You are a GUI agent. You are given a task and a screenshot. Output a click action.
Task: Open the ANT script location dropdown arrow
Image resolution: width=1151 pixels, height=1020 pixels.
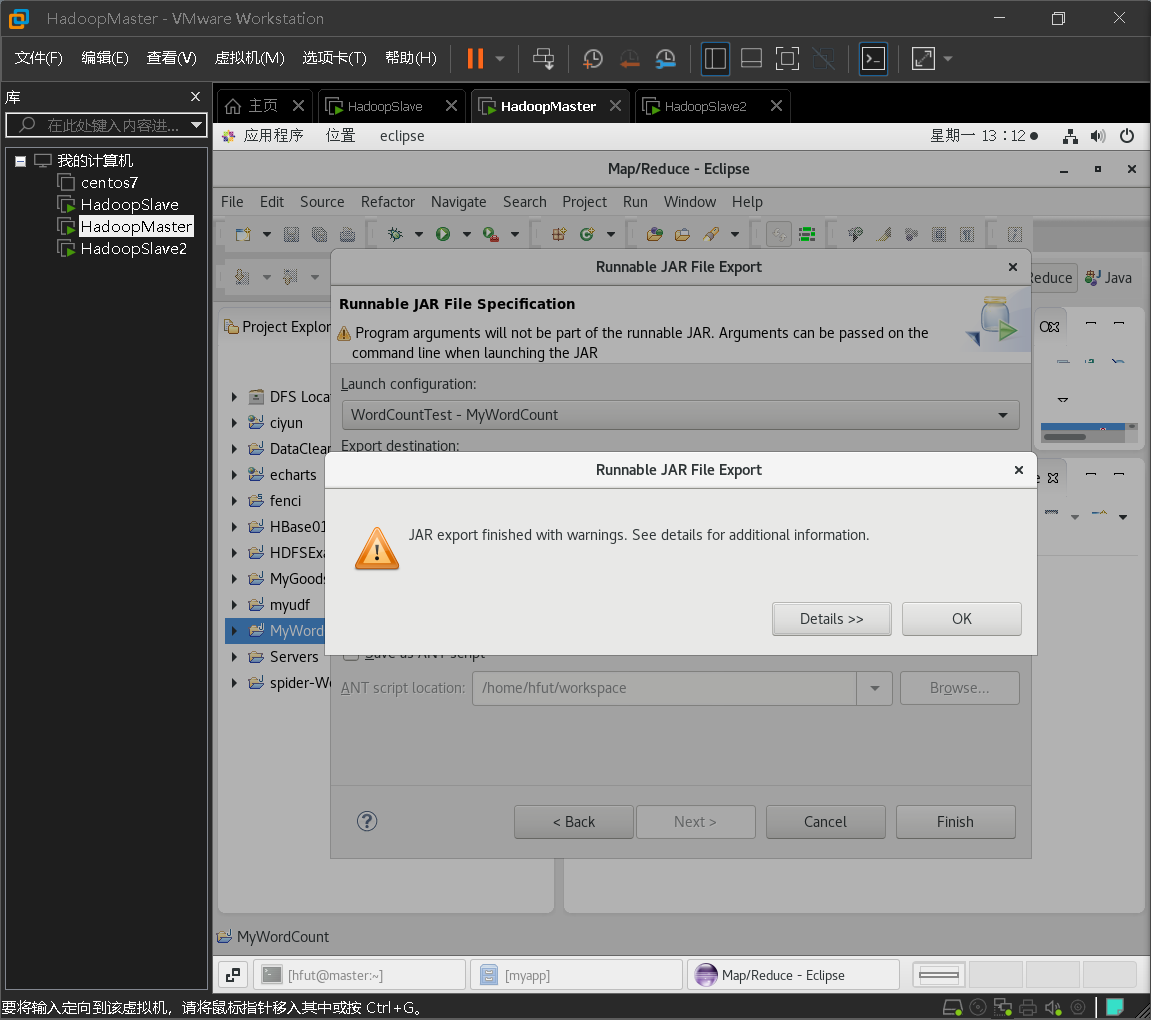pyautogui.click(x=874, y=688)
